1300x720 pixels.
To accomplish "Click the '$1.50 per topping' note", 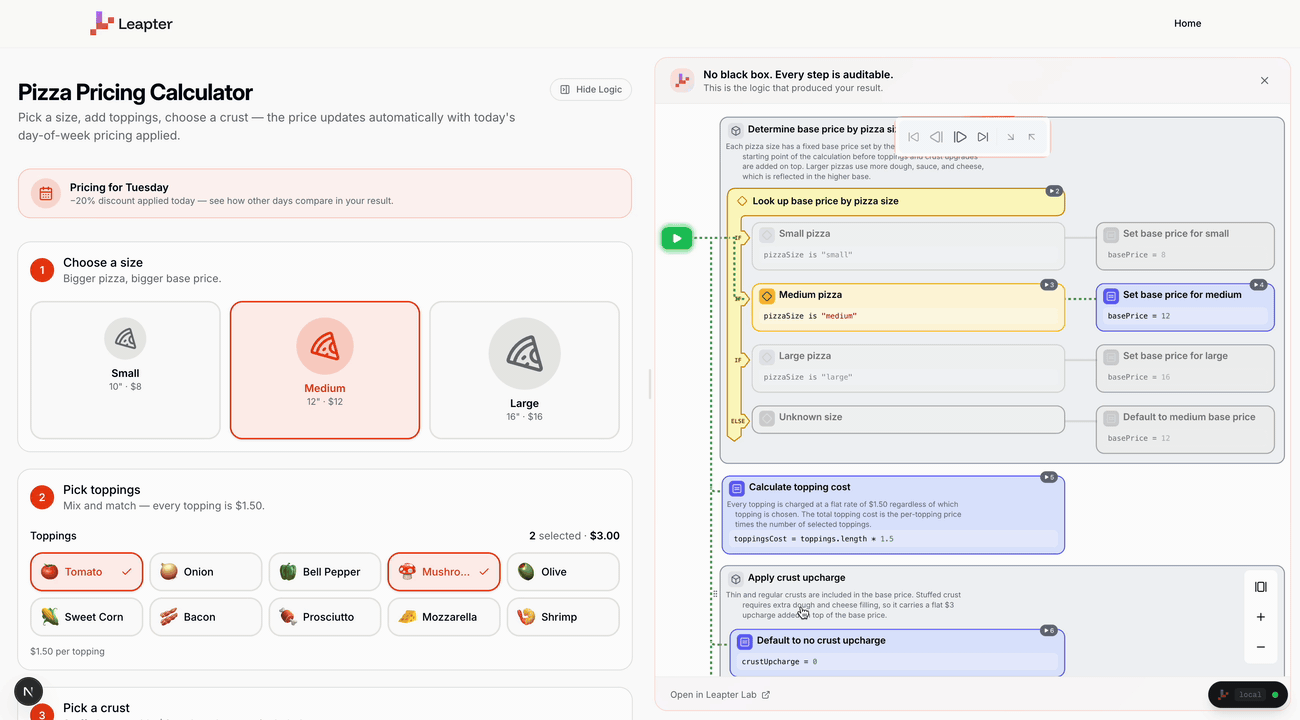I will (67, 651).
